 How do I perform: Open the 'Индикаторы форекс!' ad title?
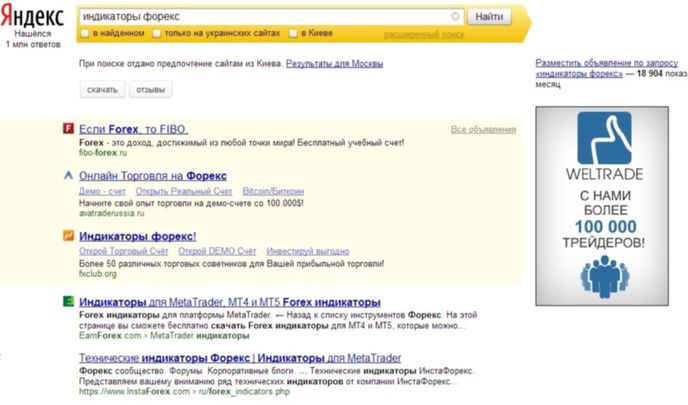click(138, 237)
